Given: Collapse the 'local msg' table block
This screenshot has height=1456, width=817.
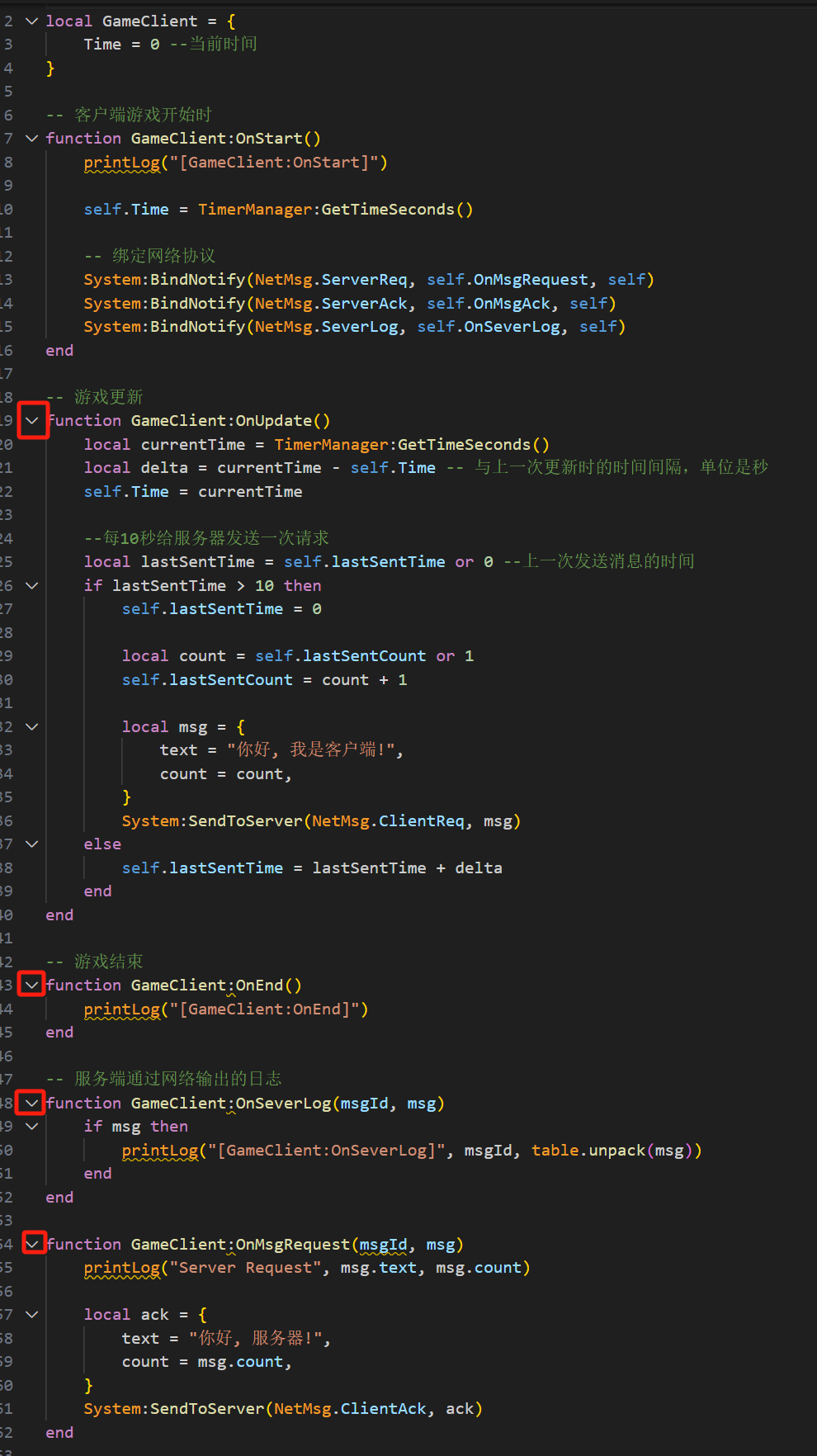Looking at the screenshot, I should click(32, 726).
